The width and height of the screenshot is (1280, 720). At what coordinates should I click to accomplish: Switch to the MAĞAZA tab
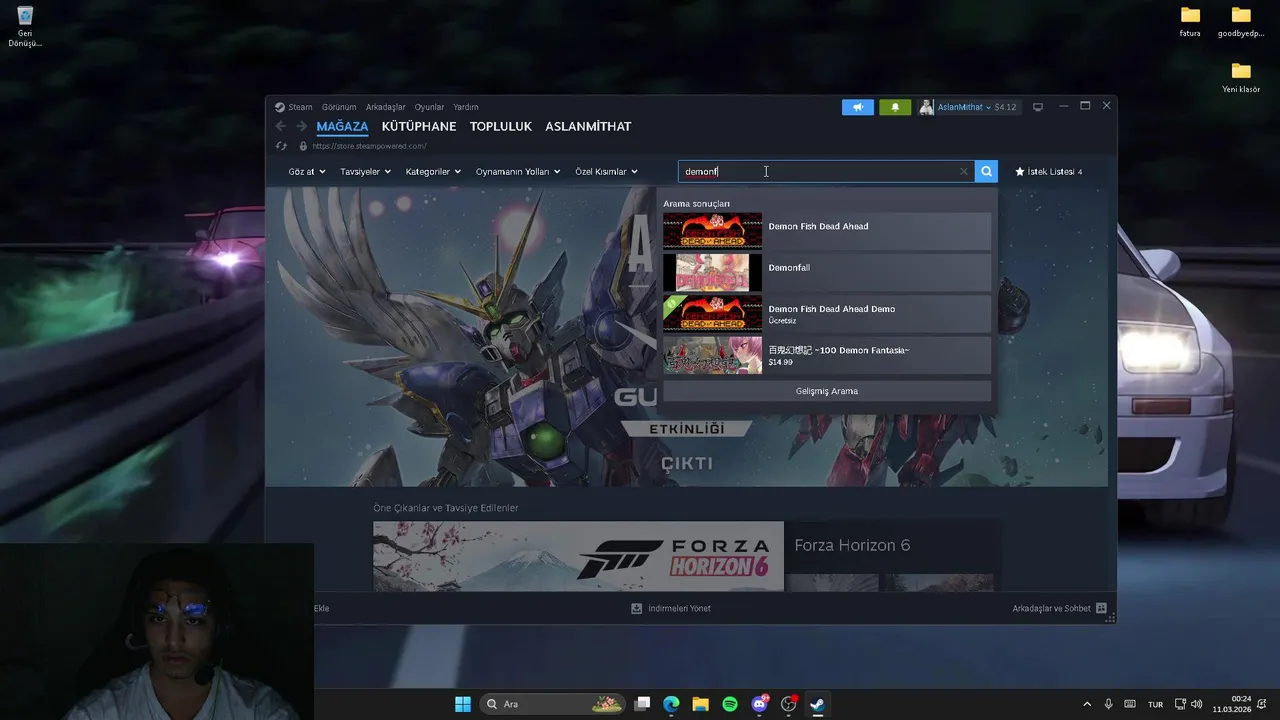342,127
